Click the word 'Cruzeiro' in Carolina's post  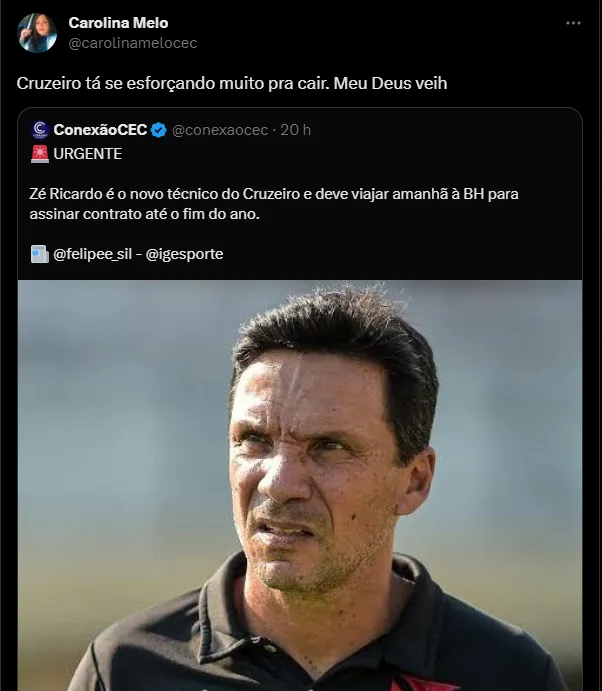tap(49, 84)
